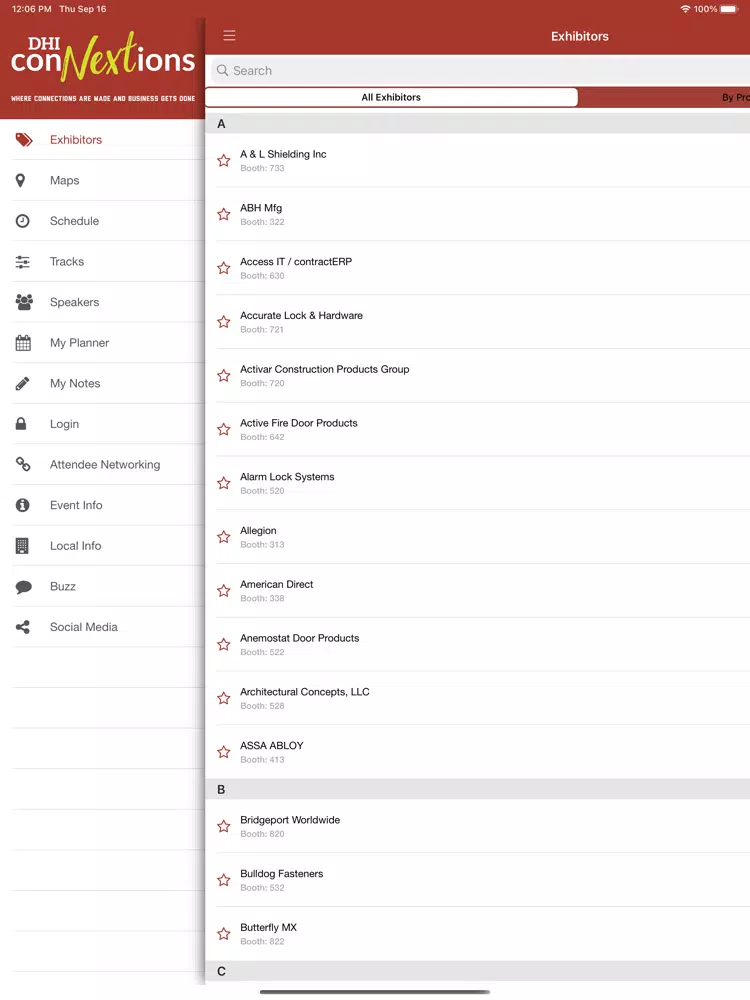Star the Allegion exhibitor
Image resolution: width=750 pixels, height=1000 pixels.
[x=223, y=537]
